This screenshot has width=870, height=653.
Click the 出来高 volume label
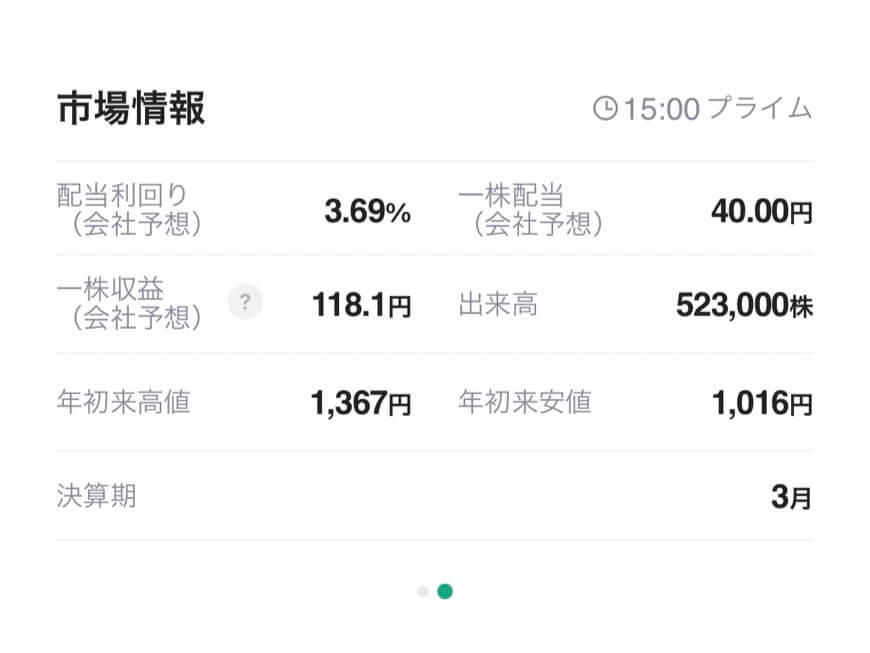498,305
